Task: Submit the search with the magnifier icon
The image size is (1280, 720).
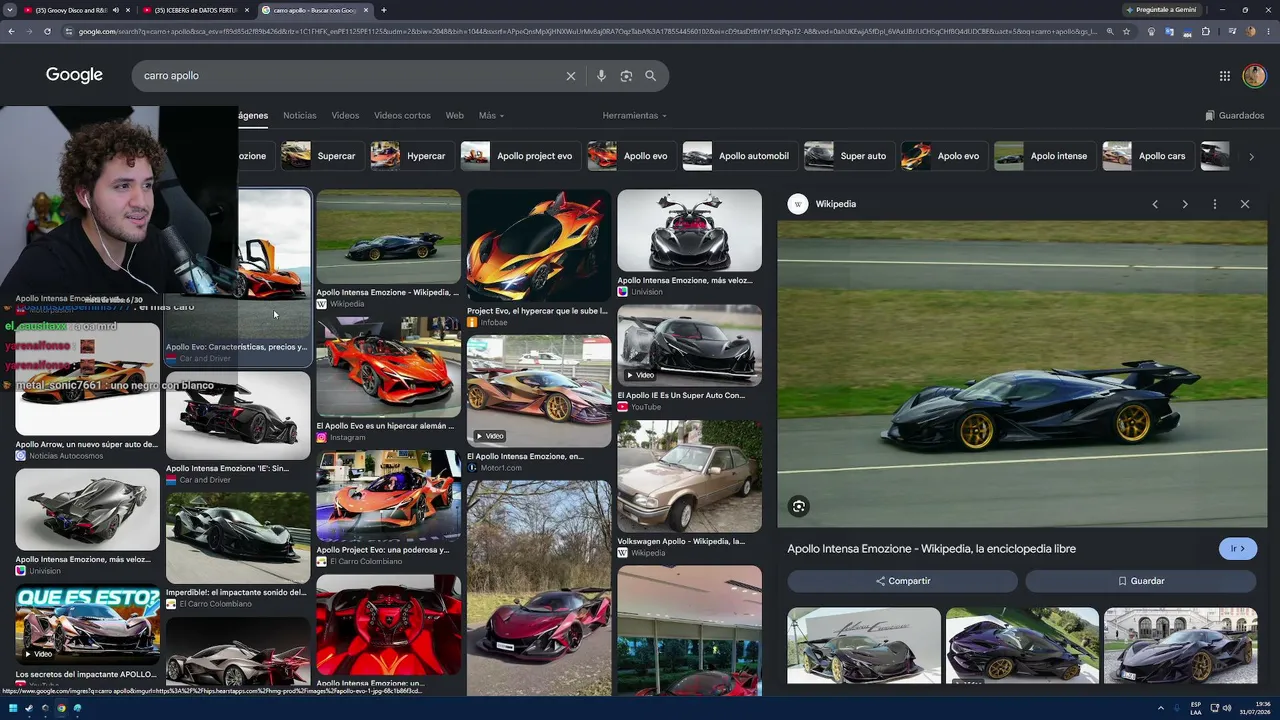Action: tap(651, 76)
